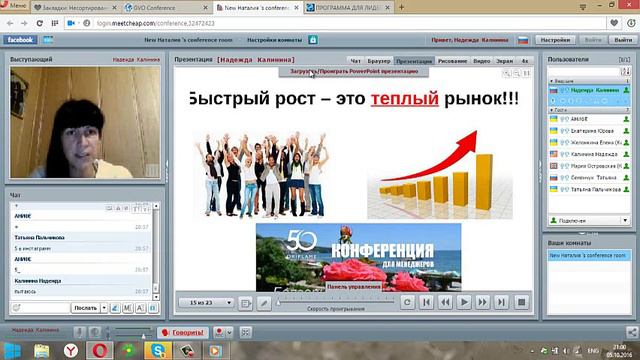Open the Послать send options arrow
The width and height of the screenshot is (640, 360).
tap(104, 308)
